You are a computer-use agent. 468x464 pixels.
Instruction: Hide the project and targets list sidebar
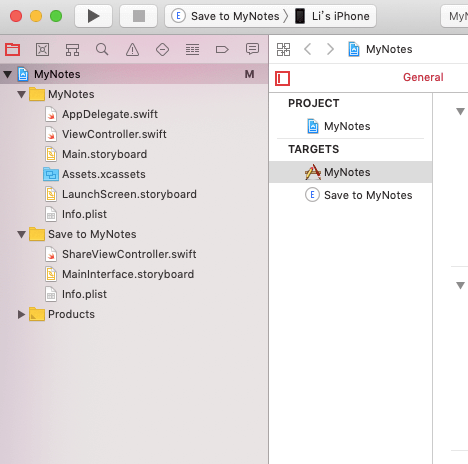pos(282,78)
